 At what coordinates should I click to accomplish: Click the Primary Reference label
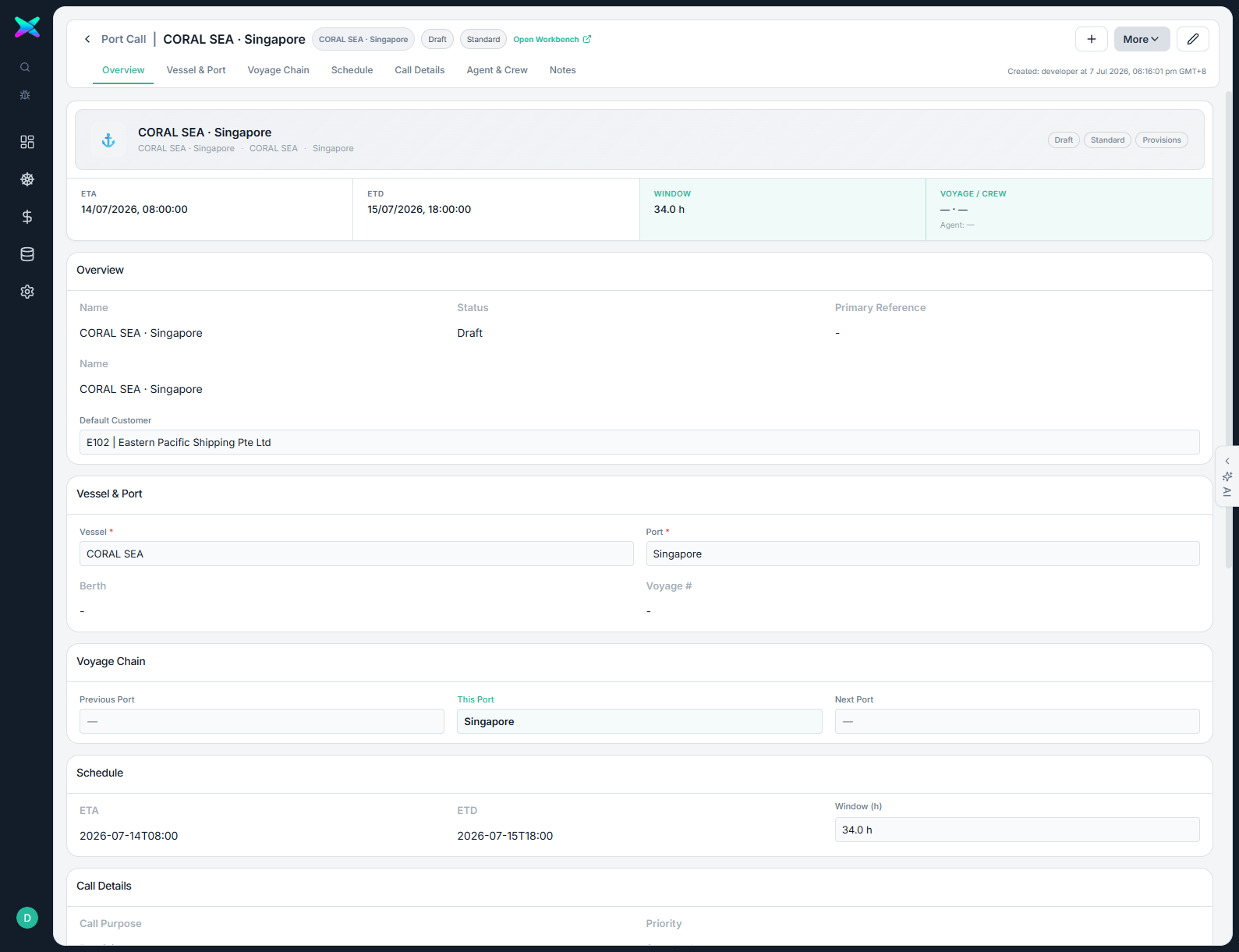(x=880, y=308)
